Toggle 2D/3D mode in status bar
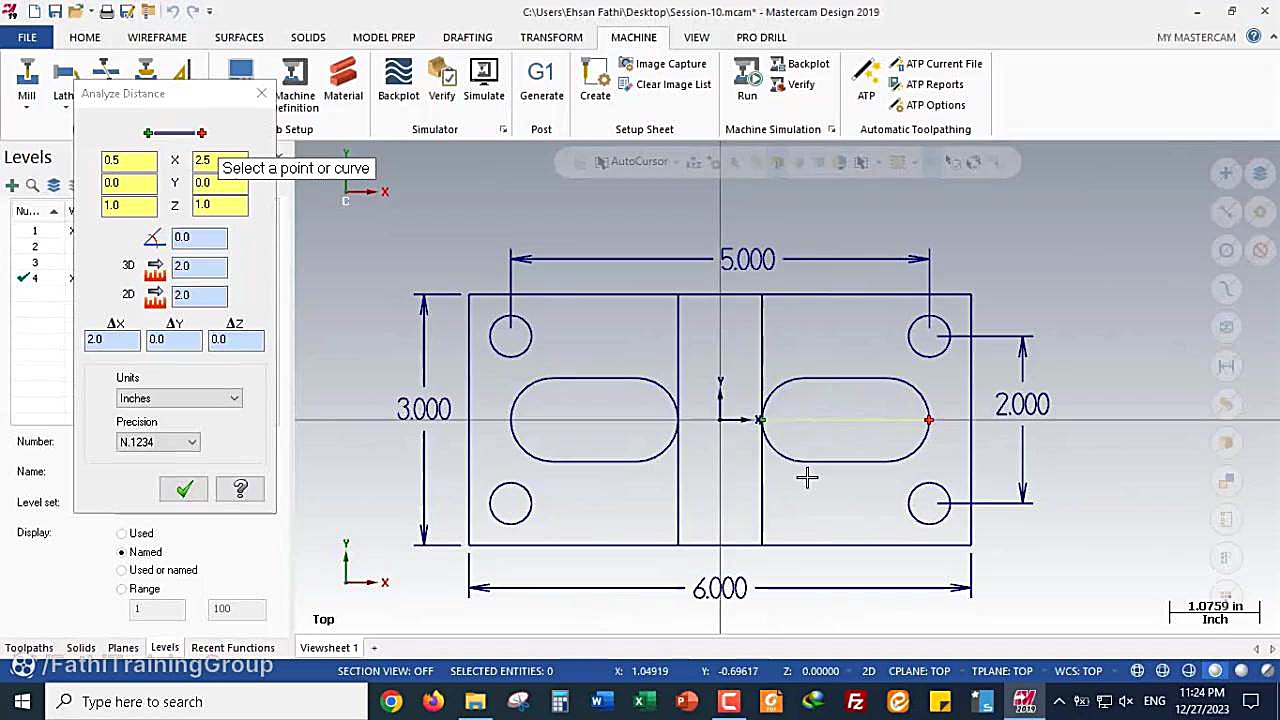This screenshot has width=1280, height=720. click(x=869, y=671)
